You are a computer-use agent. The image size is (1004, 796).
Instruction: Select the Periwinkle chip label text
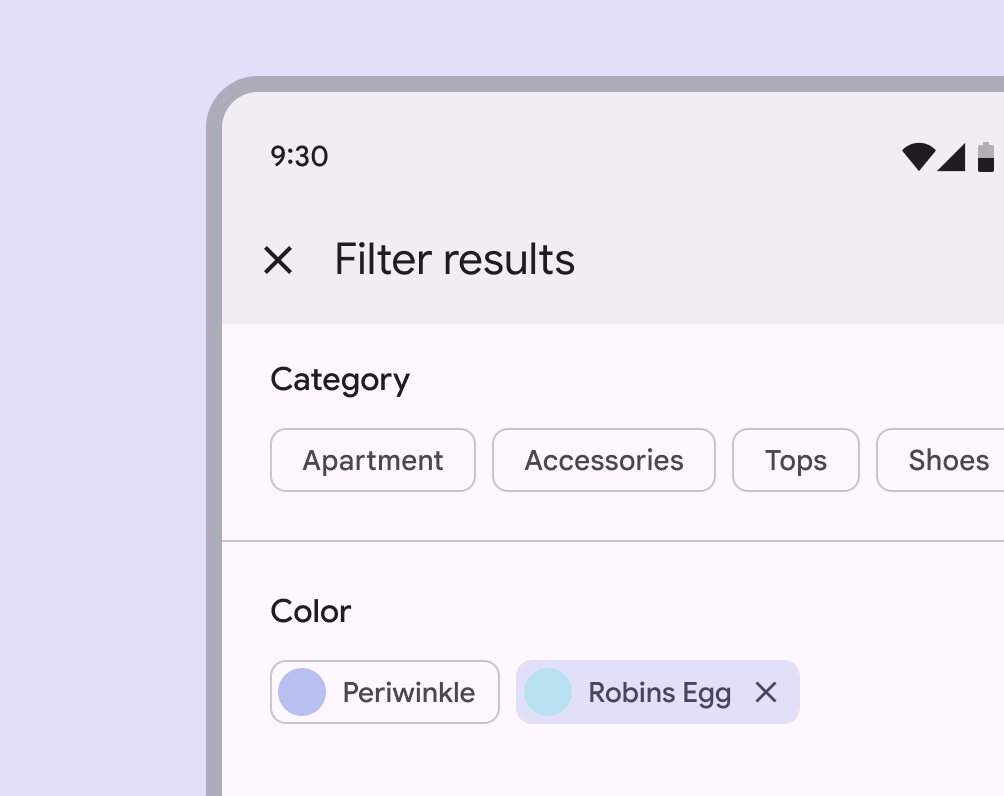408,692
